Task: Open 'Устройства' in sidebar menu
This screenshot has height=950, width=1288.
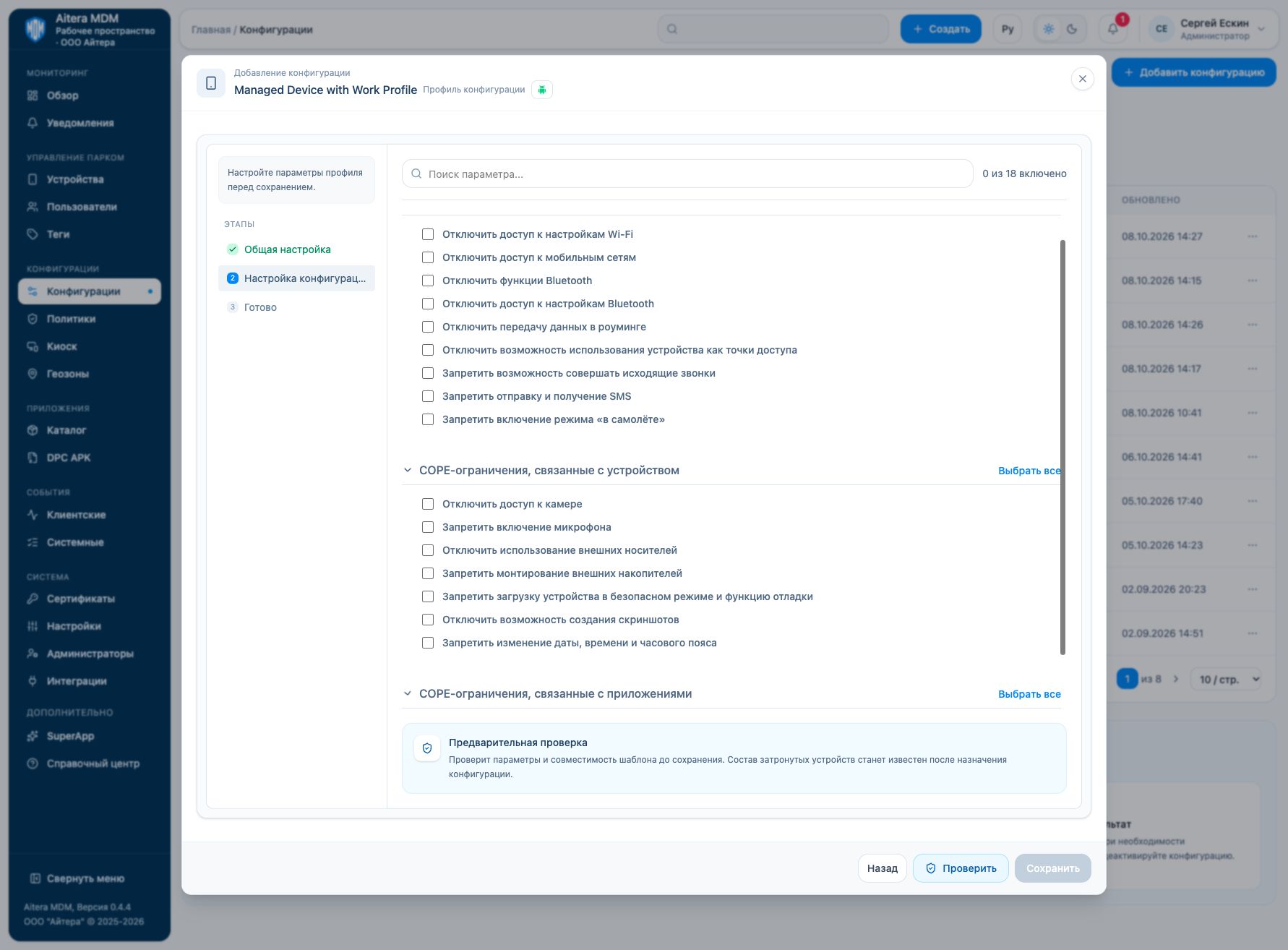Action: [x=90, y=179]
